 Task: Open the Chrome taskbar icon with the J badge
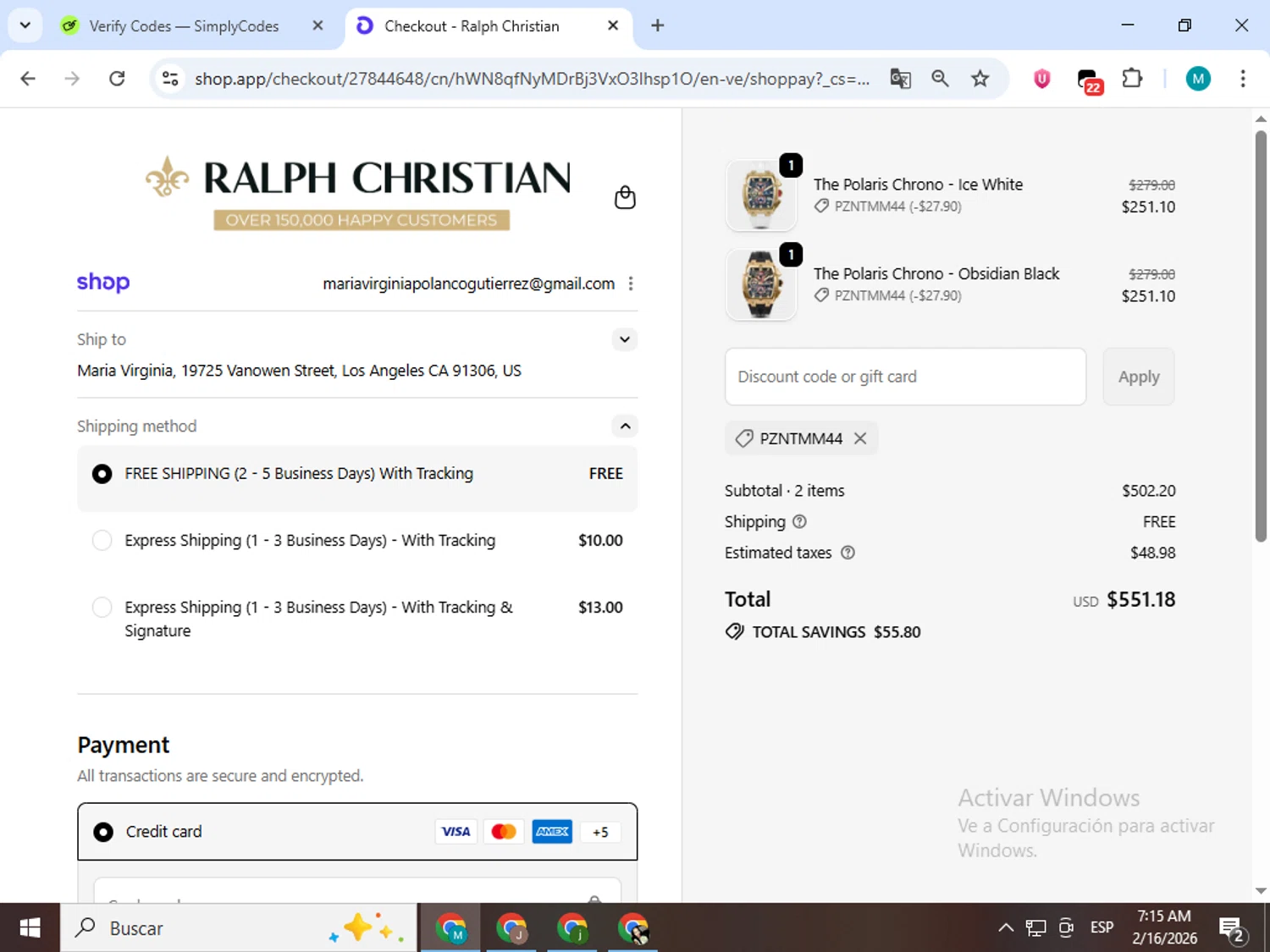511,928
